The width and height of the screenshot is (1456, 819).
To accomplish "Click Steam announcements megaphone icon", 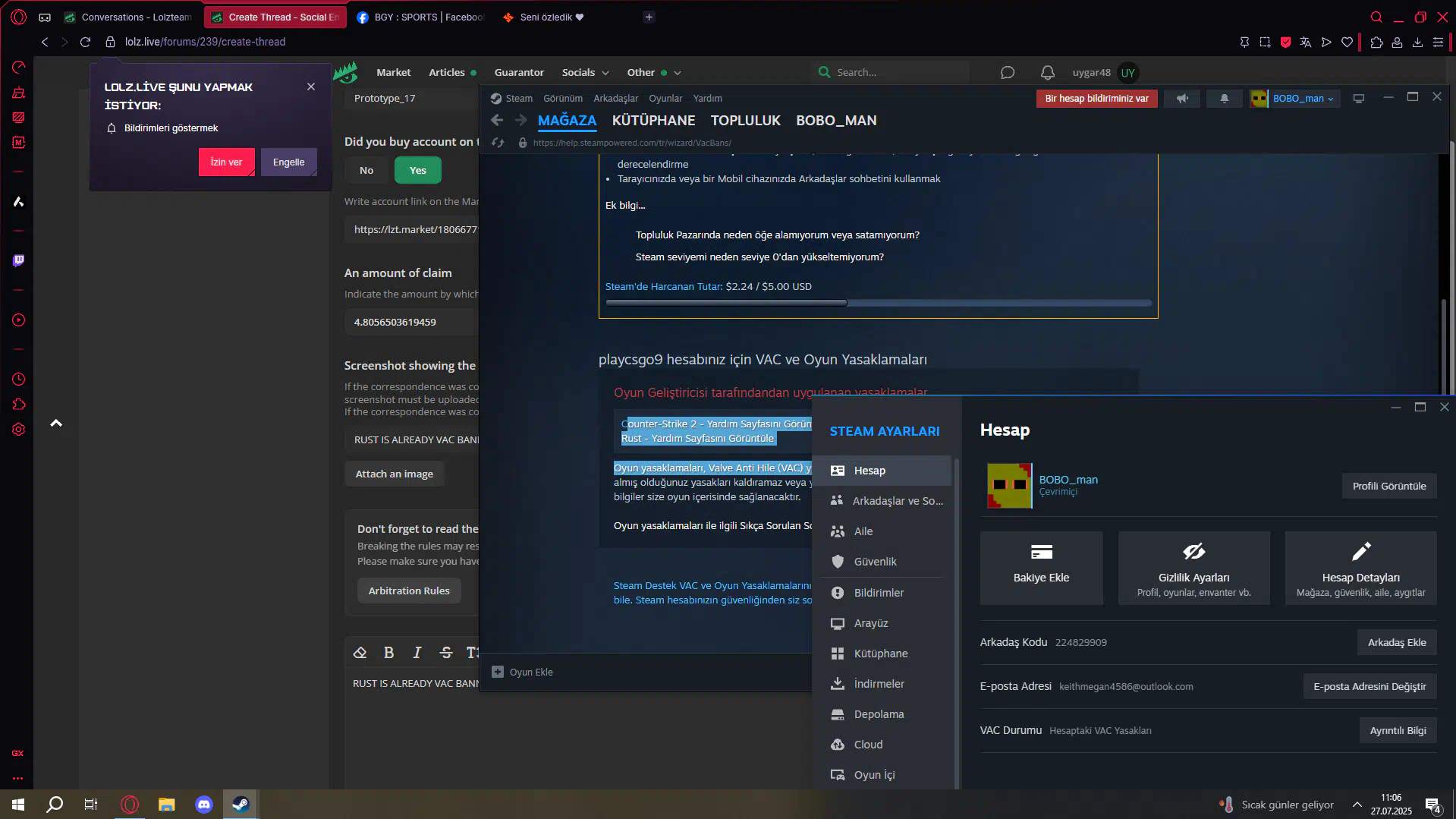I will click(x=1182, y=99).
